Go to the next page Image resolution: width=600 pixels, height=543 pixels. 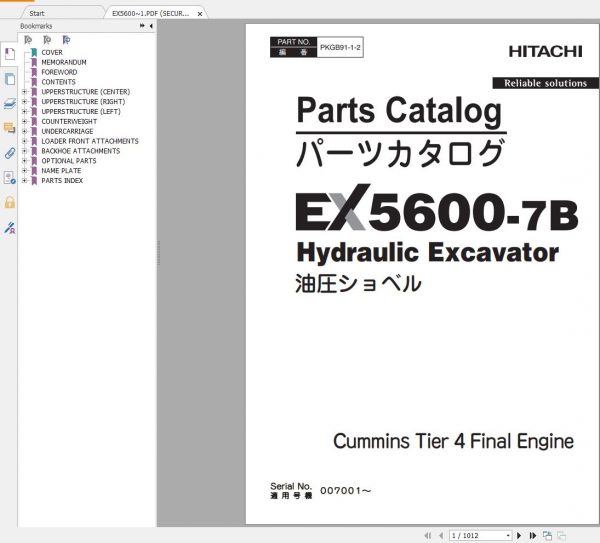519,535
